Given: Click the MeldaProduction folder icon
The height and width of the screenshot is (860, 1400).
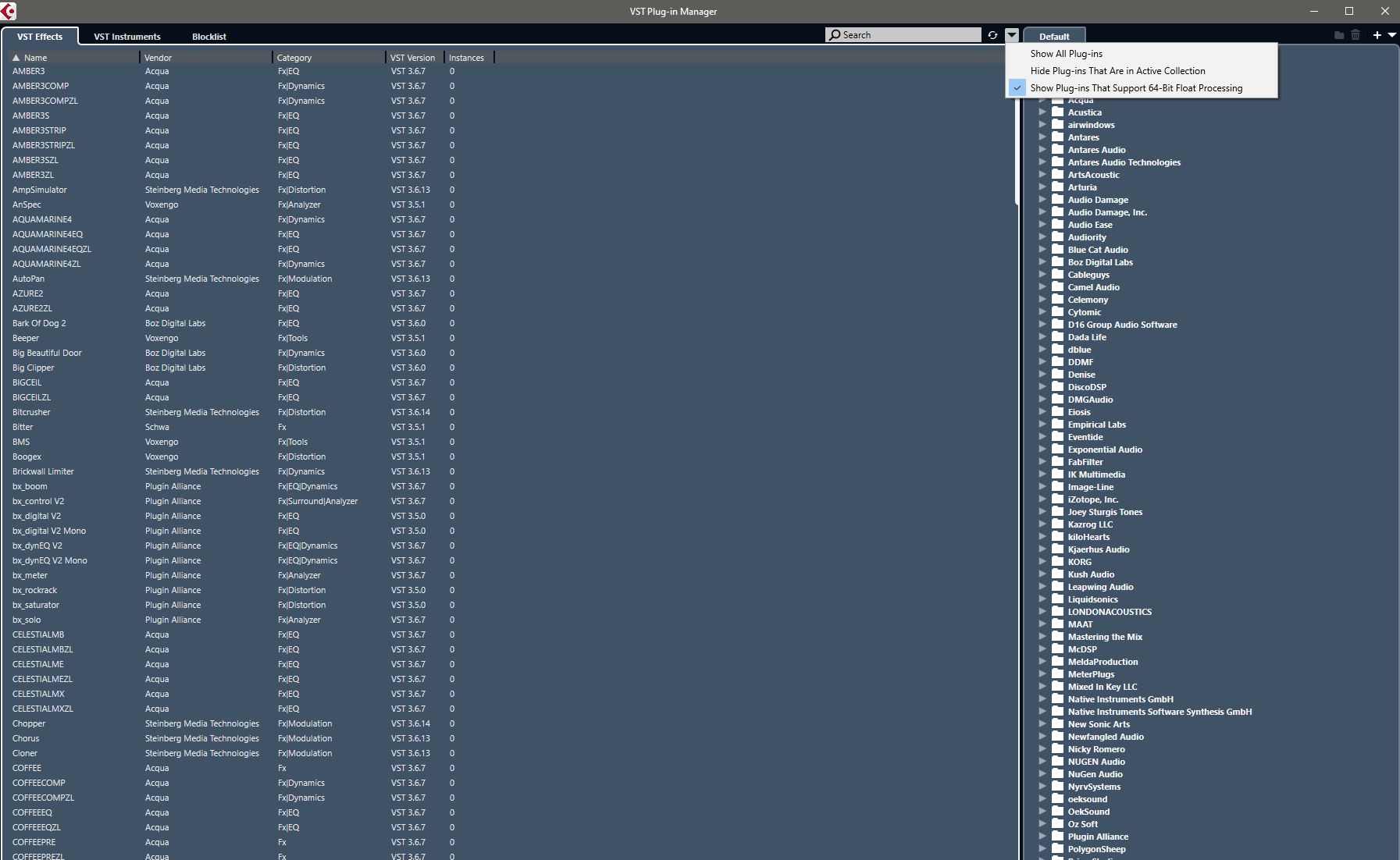Looking at the screenshot, I should click(x=1058, y=661).
